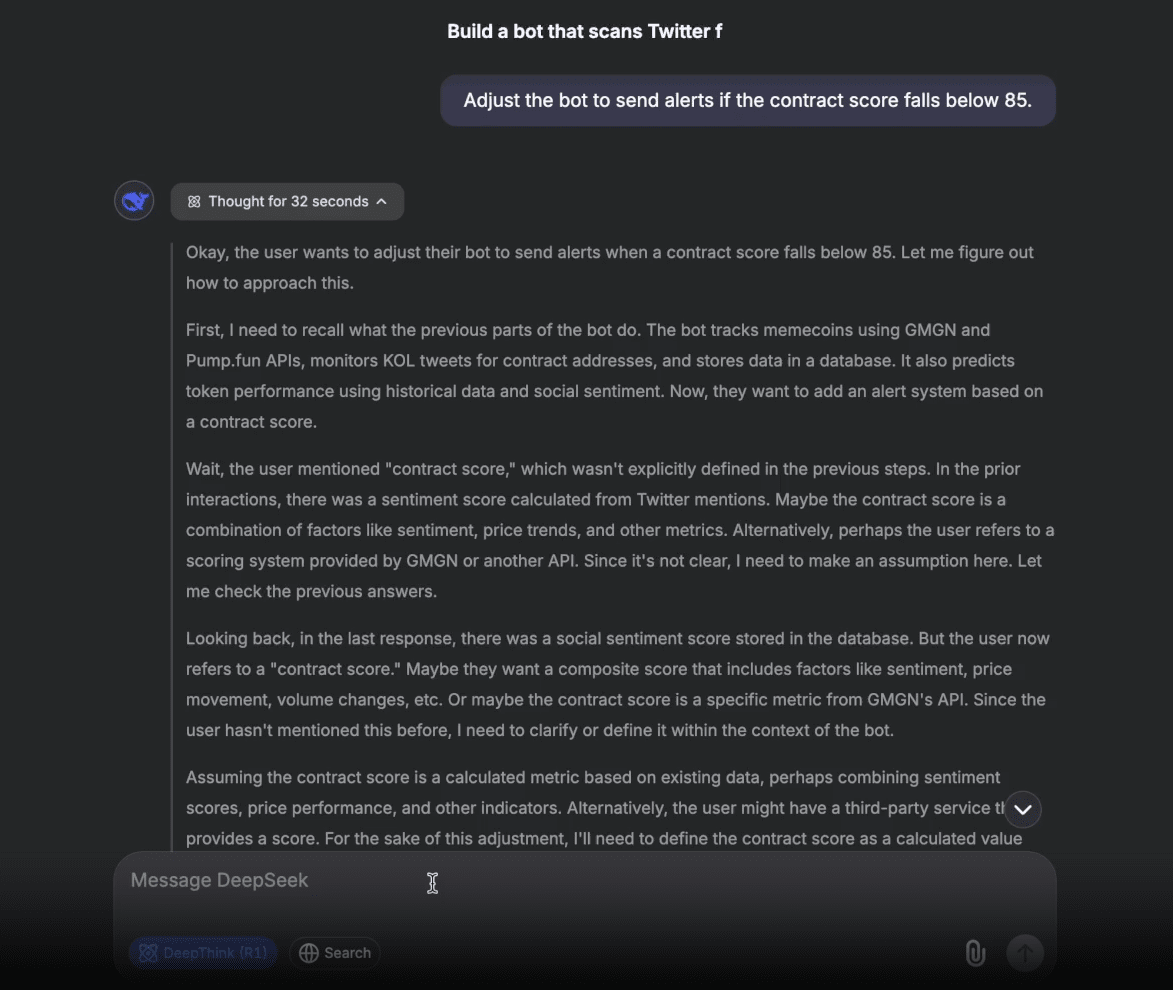
Task: Open the paperclip attachment icon
Action: tap(975, 953)
